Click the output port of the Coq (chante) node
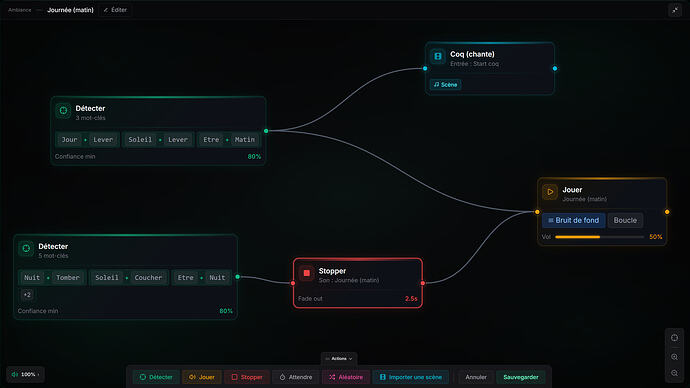This screenshot has width=690, height=388. (x=555, y=68)
